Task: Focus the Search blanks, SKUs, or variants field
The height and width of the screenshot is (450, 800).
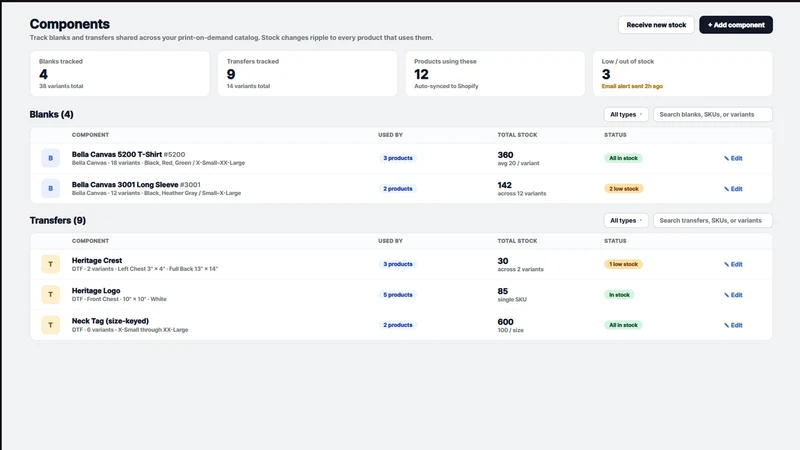Action: [x=713, y=114]
